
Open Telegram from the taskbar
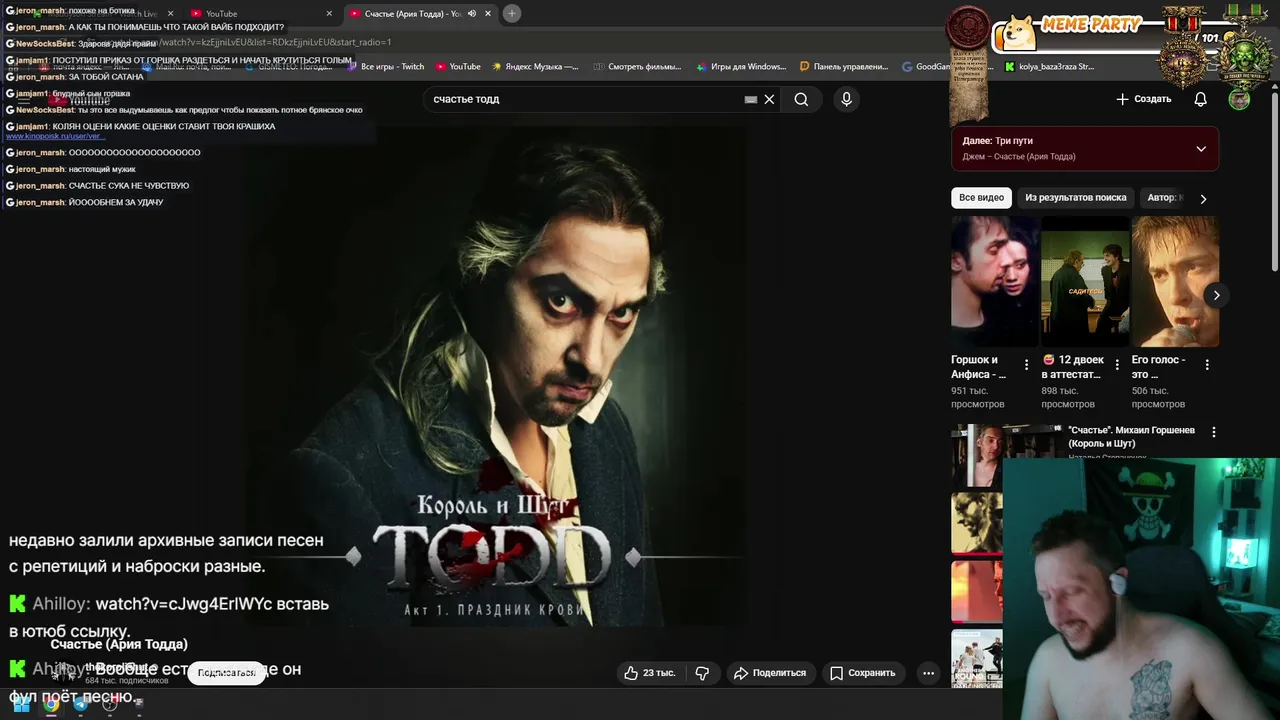(x=81, y=704)
